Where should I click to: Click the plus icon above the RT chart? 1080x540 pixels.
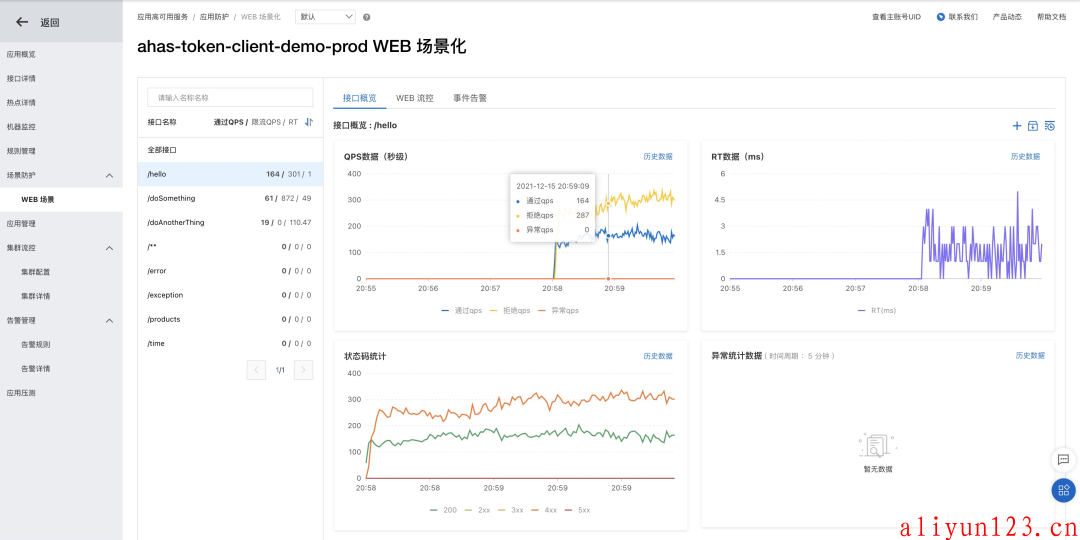tap(1017, 126)
